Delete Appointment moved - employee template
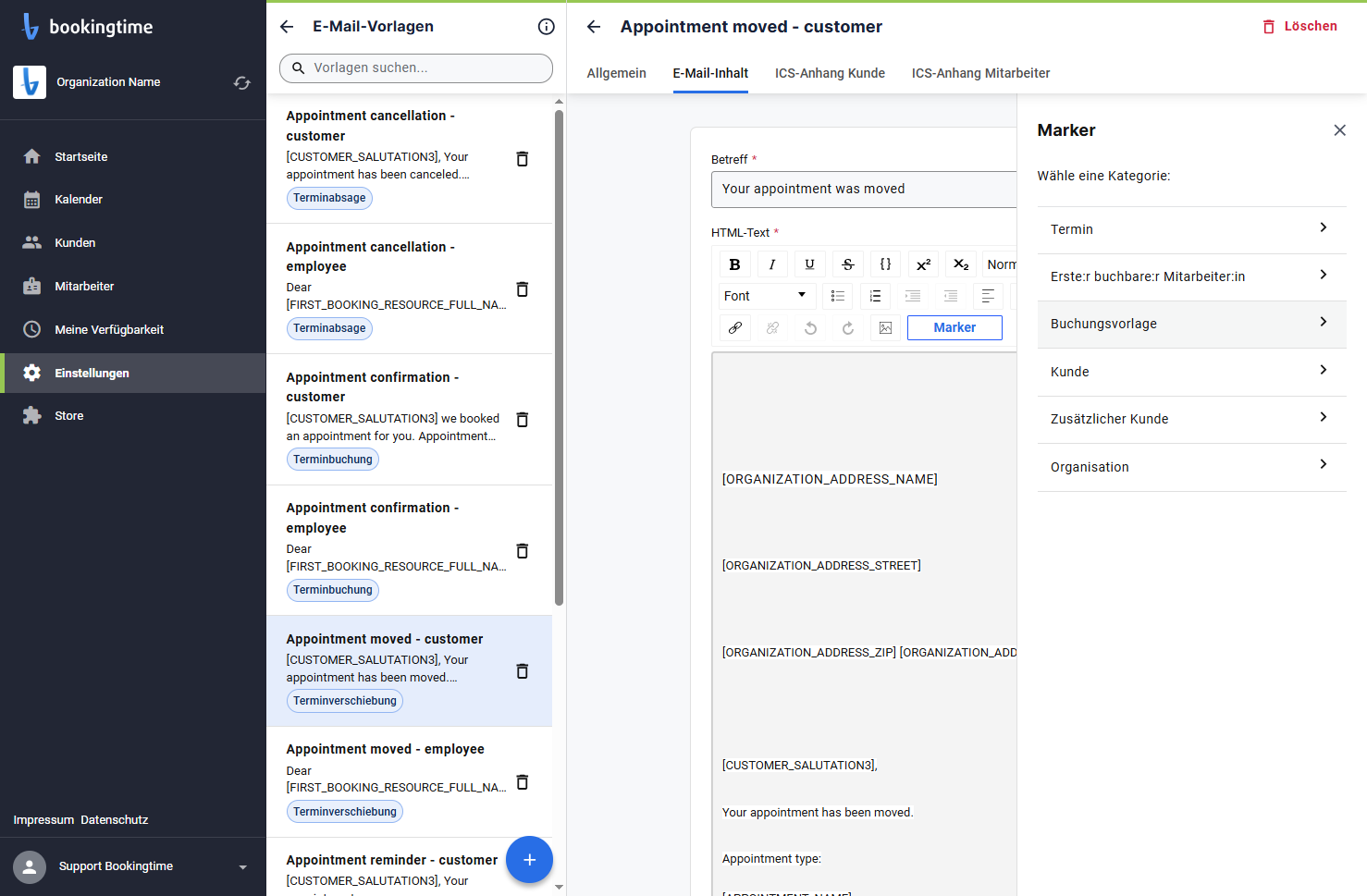Image resolution: width=1367 pixels, height=896 pixels. [523, 782]
